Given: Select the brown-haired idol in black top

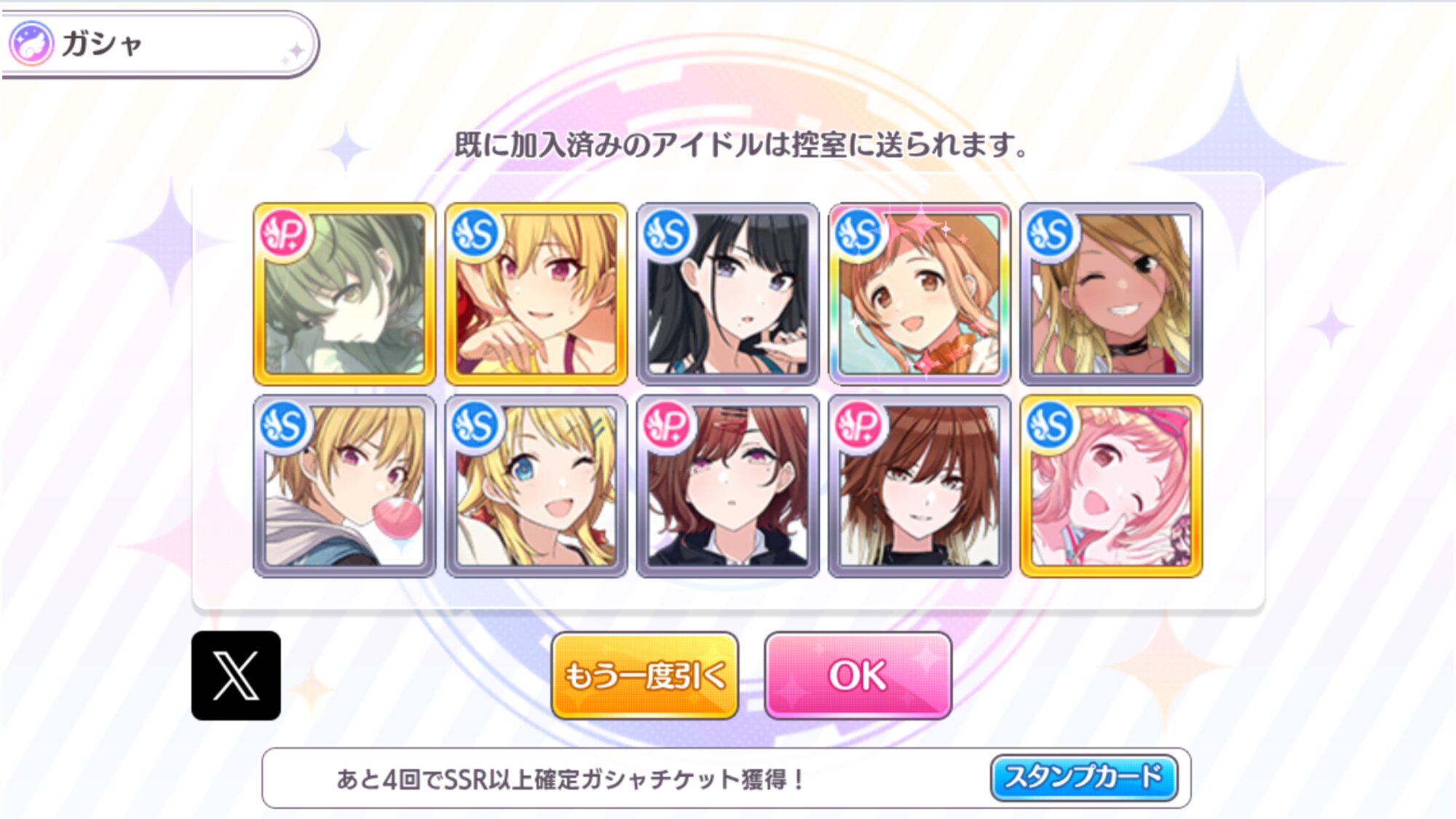Looking at the screenshot, I should [919, 486].
